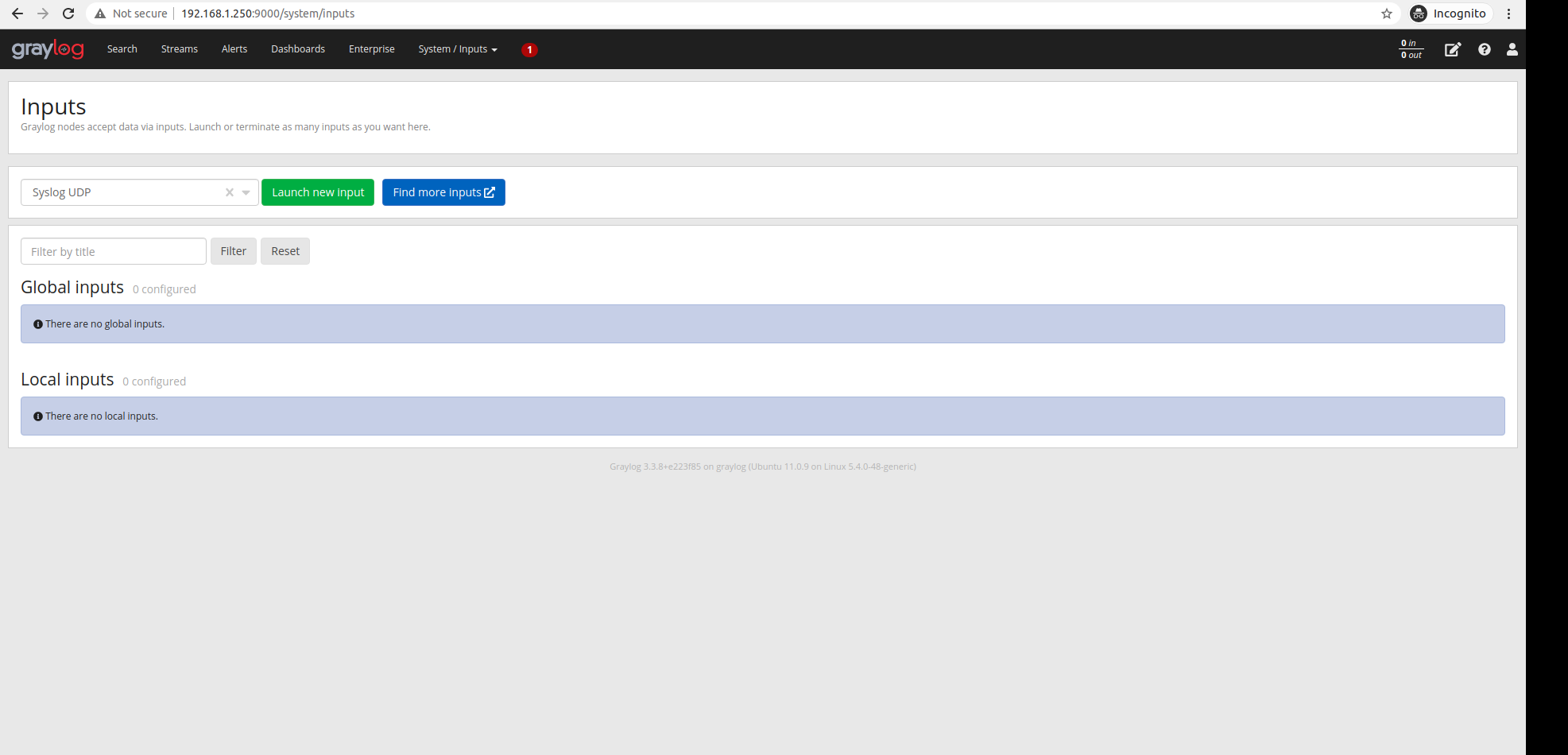Open the notifications badge showing 1
This screenshot has height=755, width=1568.
(x=529, y=50)
